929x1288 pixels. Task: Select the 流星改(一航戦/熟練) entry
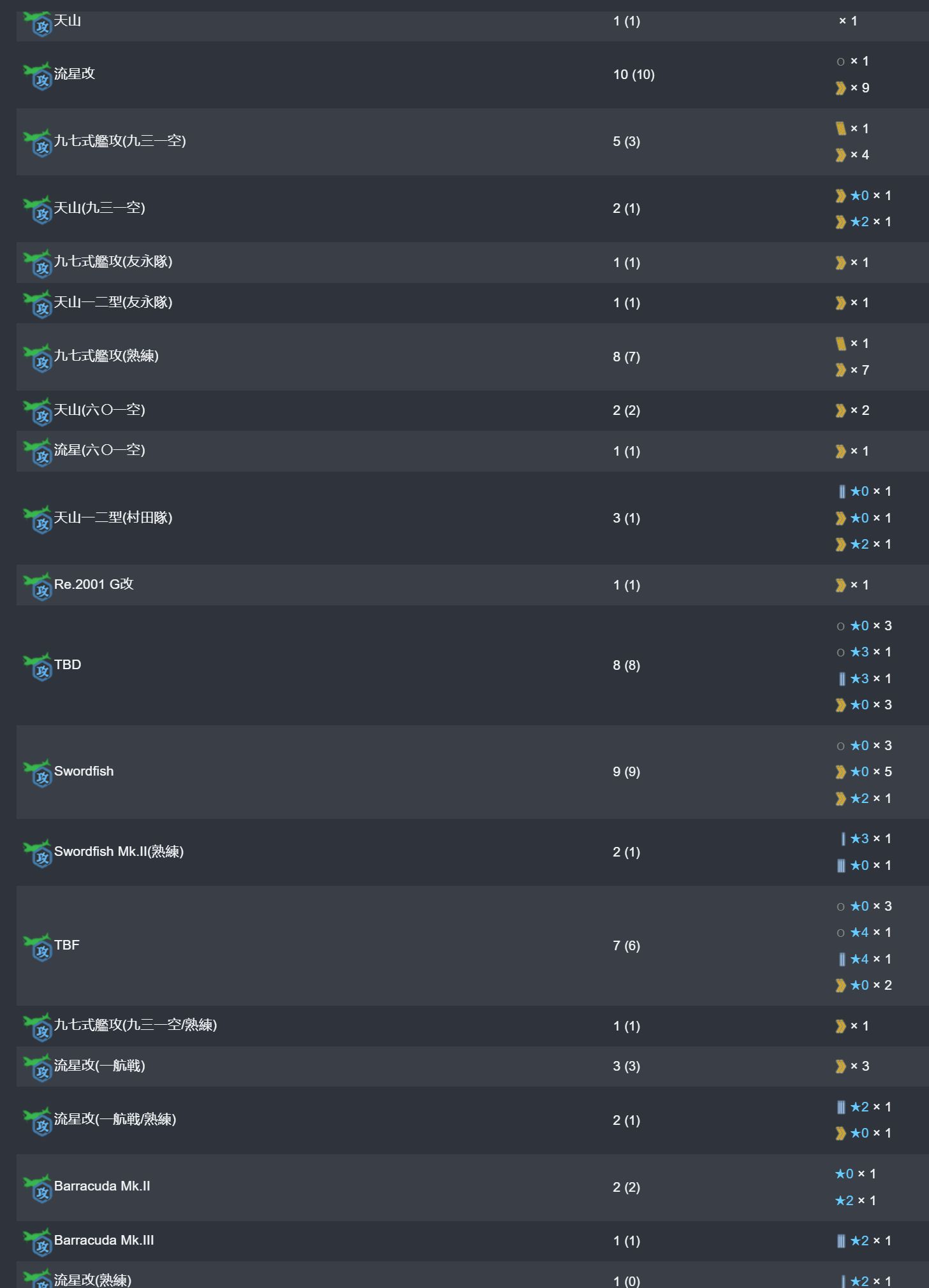coord(472,1120)
